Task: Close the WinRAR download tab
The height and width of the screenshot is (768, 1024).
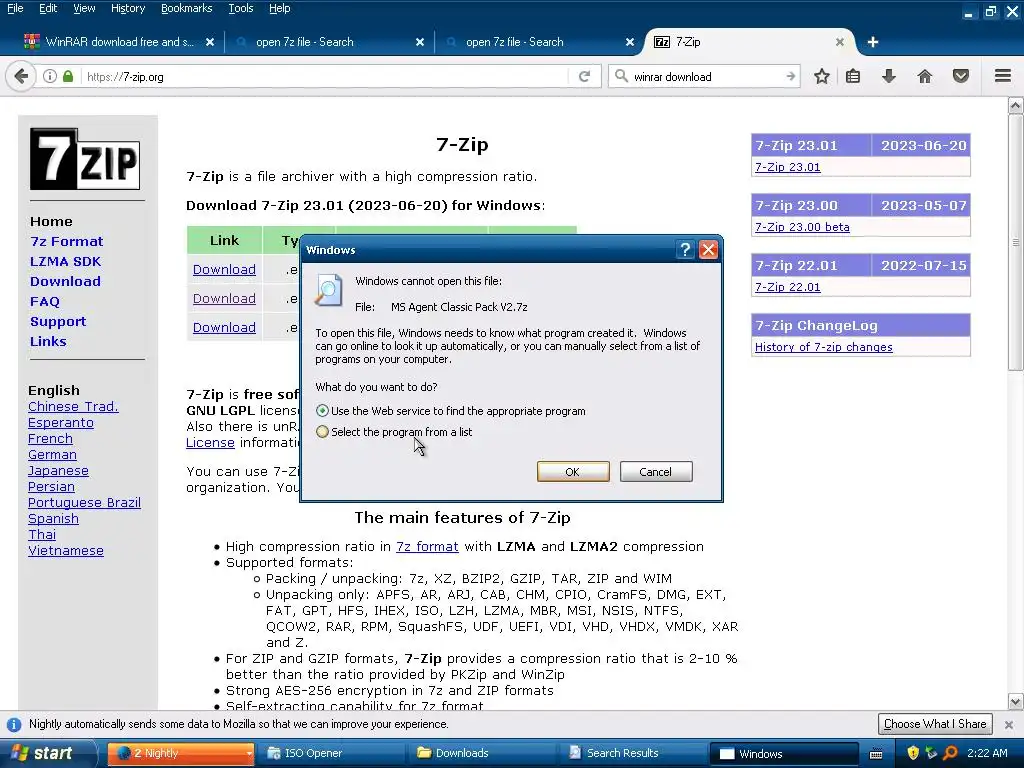Action: pos(210,42)
